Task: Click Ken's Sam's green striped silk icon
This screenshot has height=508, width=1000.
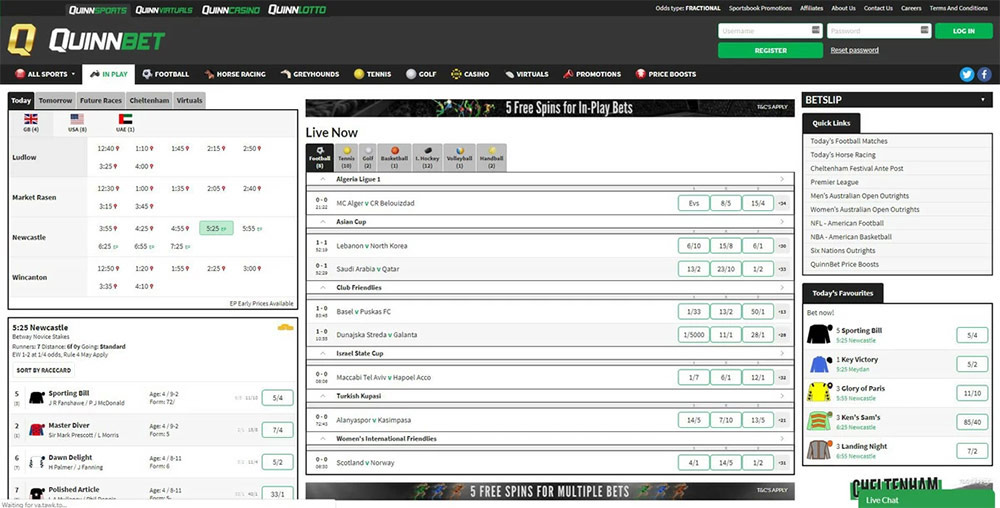Action: 818,421
